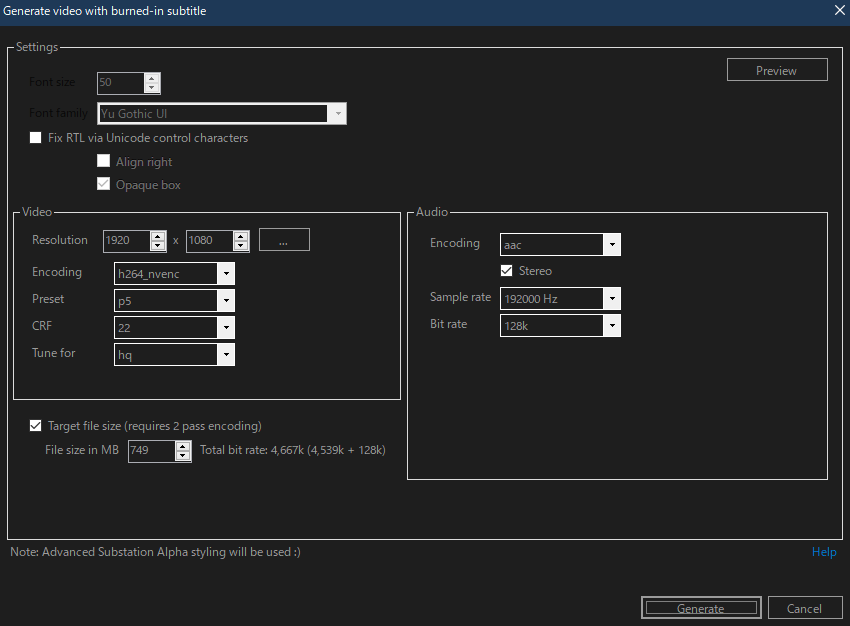The image size is (850, 626).
Task: Open the audio Encoding dropdown showing aac
Action: point(612,244)
